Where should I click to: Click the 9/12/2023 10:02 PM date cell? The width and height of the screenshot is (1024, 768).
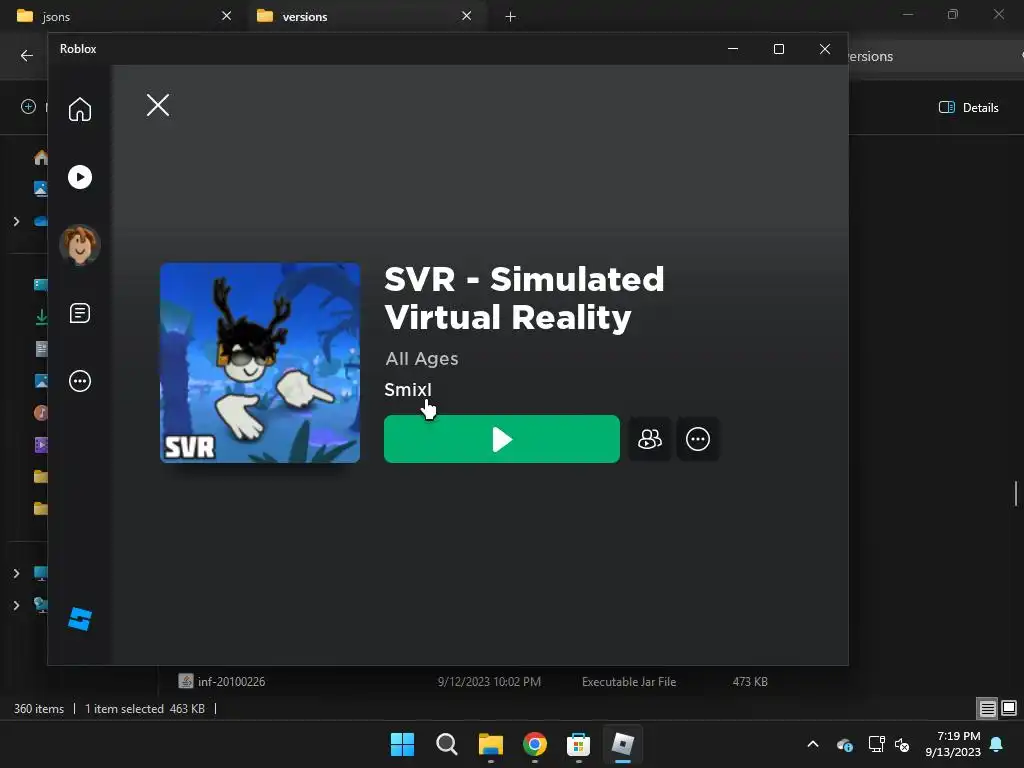(489, 682)
